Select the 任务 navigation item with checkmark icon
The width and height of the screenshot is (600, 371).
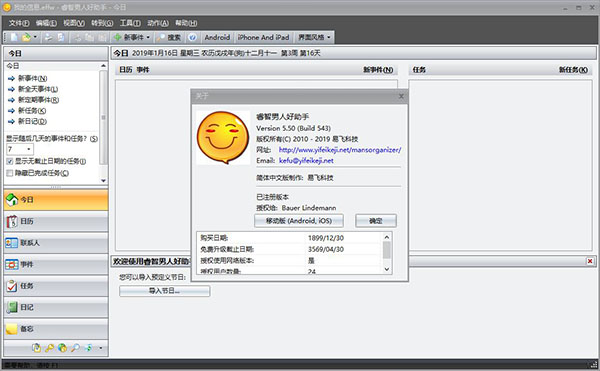coord(56,286)
